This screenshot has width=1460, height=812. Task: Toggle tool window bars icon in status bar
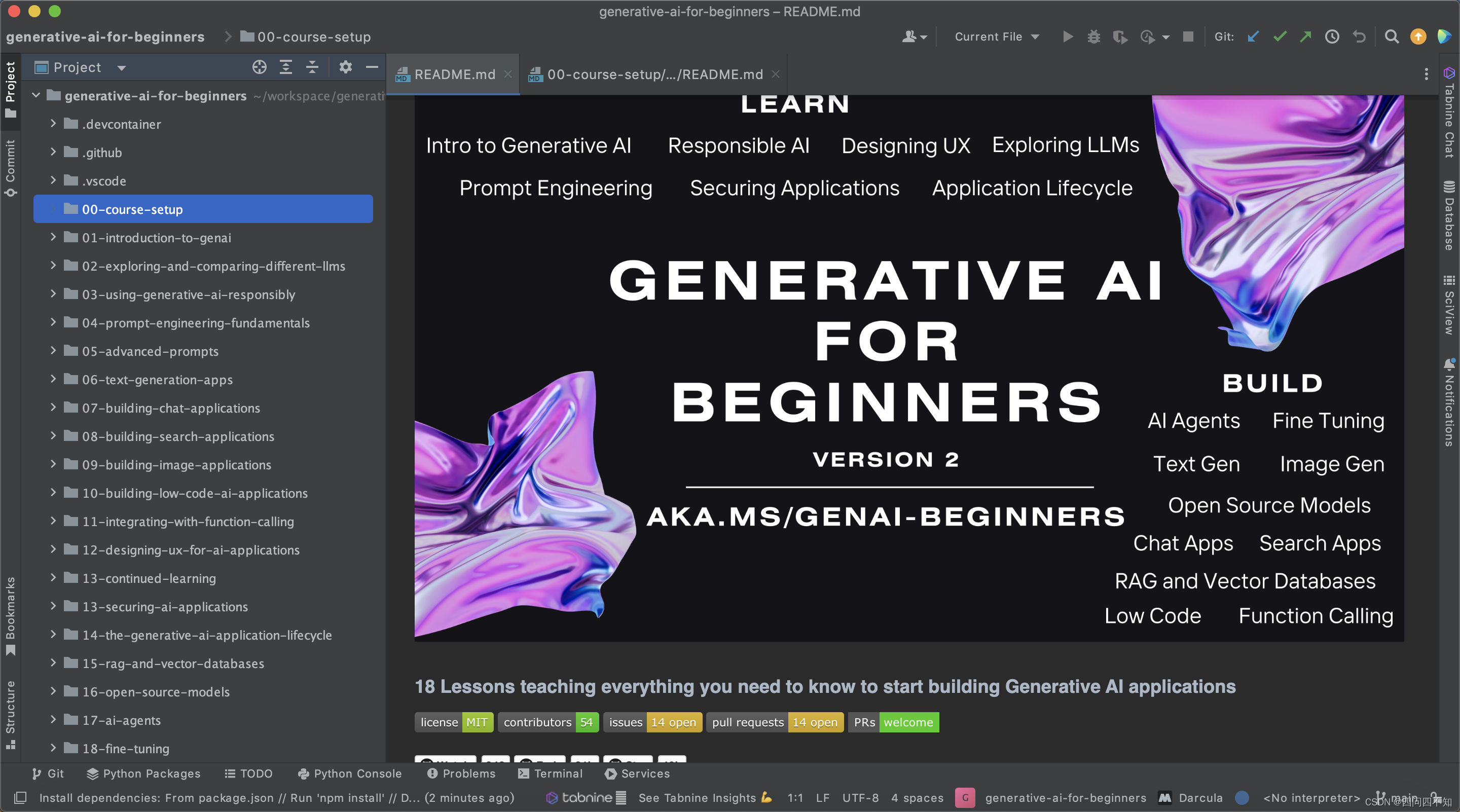[x=20, y=797]
